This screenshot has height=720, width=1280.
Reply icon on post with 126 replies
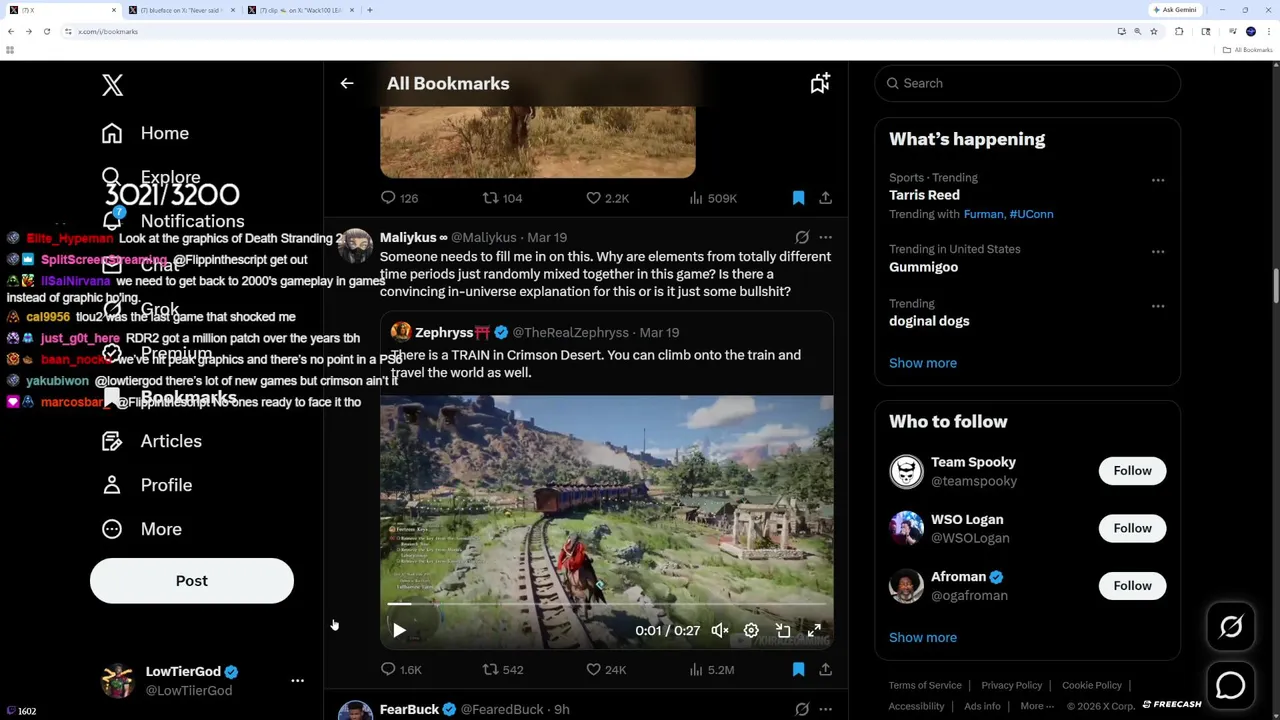(x=388, y=198)
